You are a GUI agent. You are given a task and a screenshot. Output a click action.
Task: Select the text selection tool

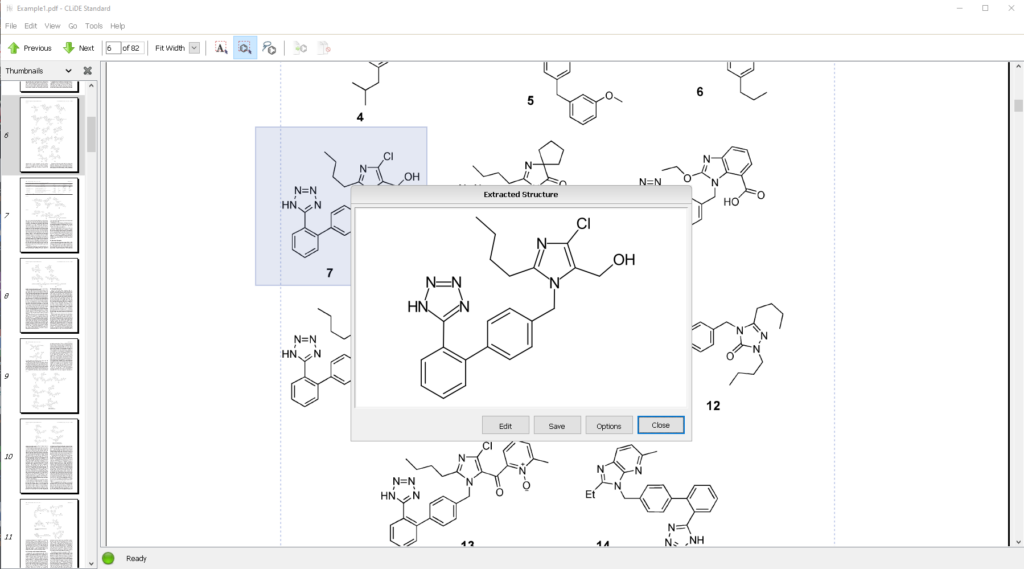221,48
